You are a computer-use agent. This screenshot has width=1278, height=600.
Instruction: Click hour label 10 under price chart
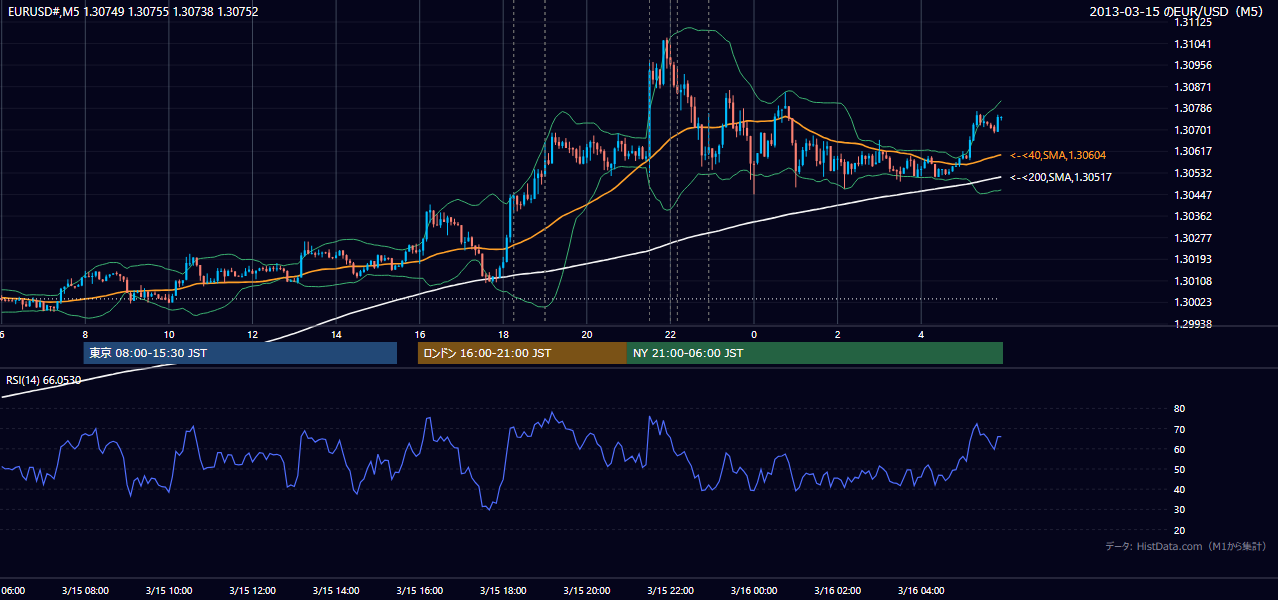169,334
